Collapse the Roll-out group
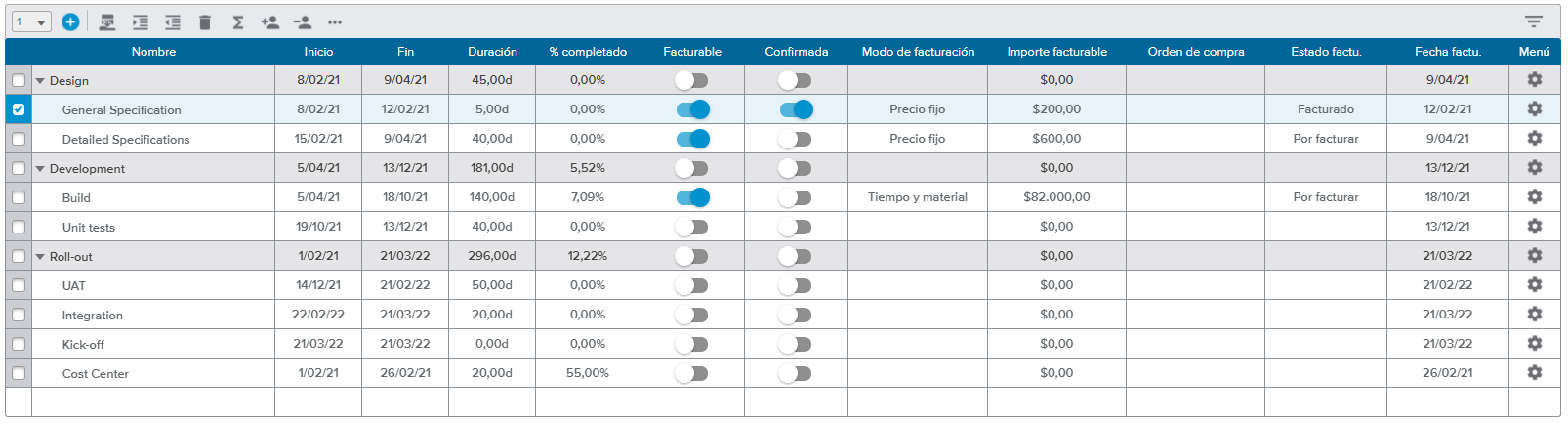The image size is (1568, 424). click(40, 257)
